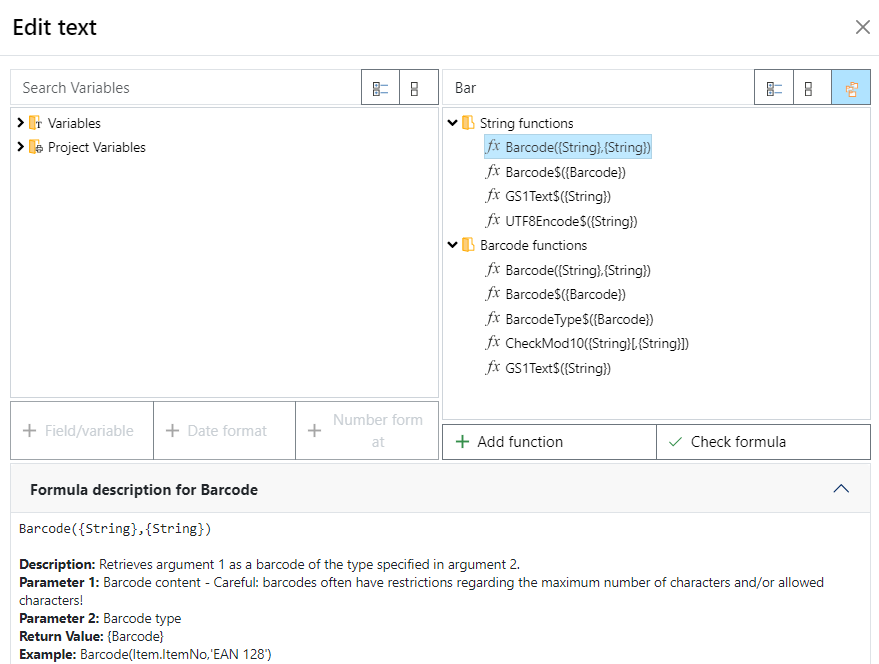Toggle the highlighted orange category grouping button
Viewport: 879px width, 664px height.
[851, 88]
